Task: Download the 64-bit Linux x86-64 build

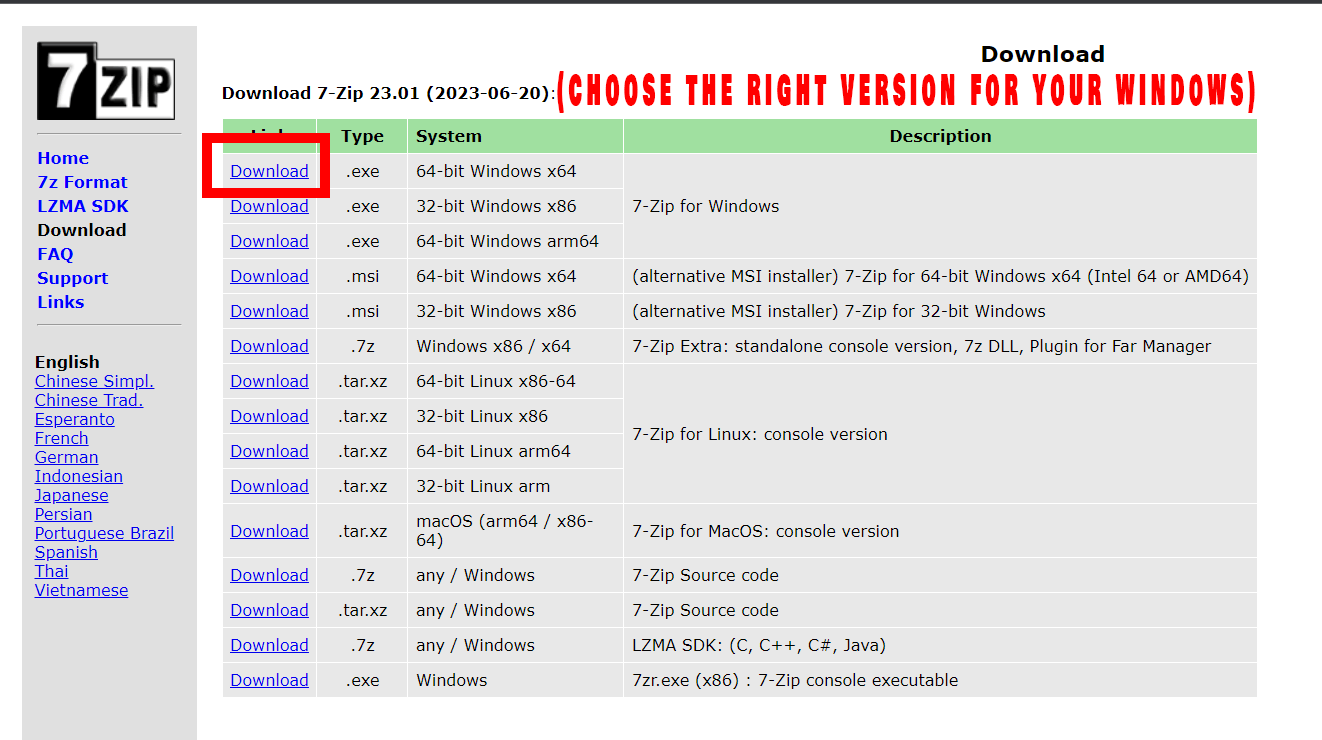Action: (269, 380)
